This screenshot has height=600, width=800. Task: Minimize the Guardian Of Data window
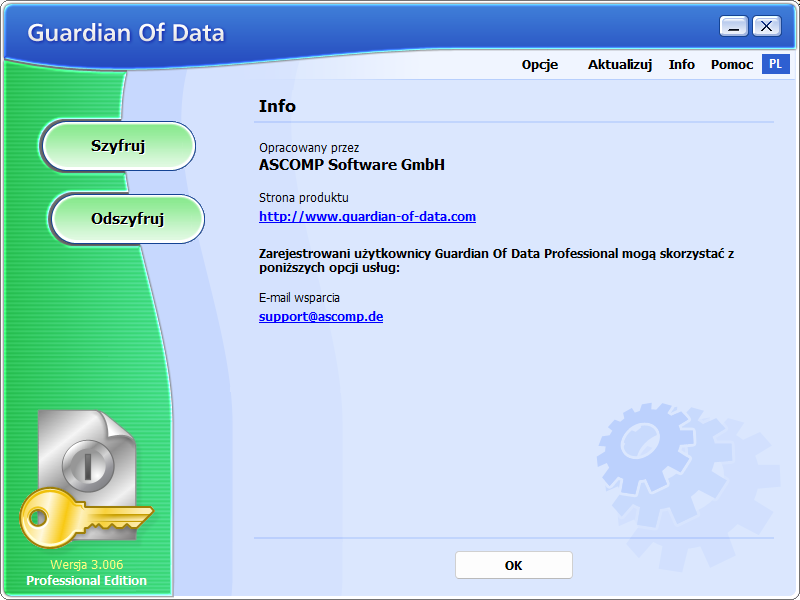tap(734, 27)
